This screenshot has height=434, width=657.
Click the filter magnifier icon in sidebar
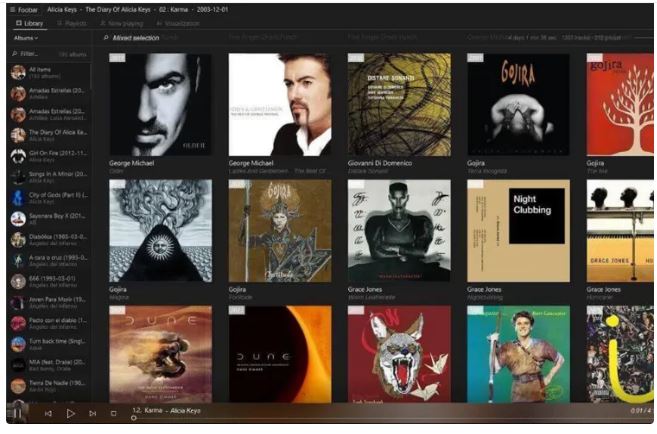coord(14,54)
